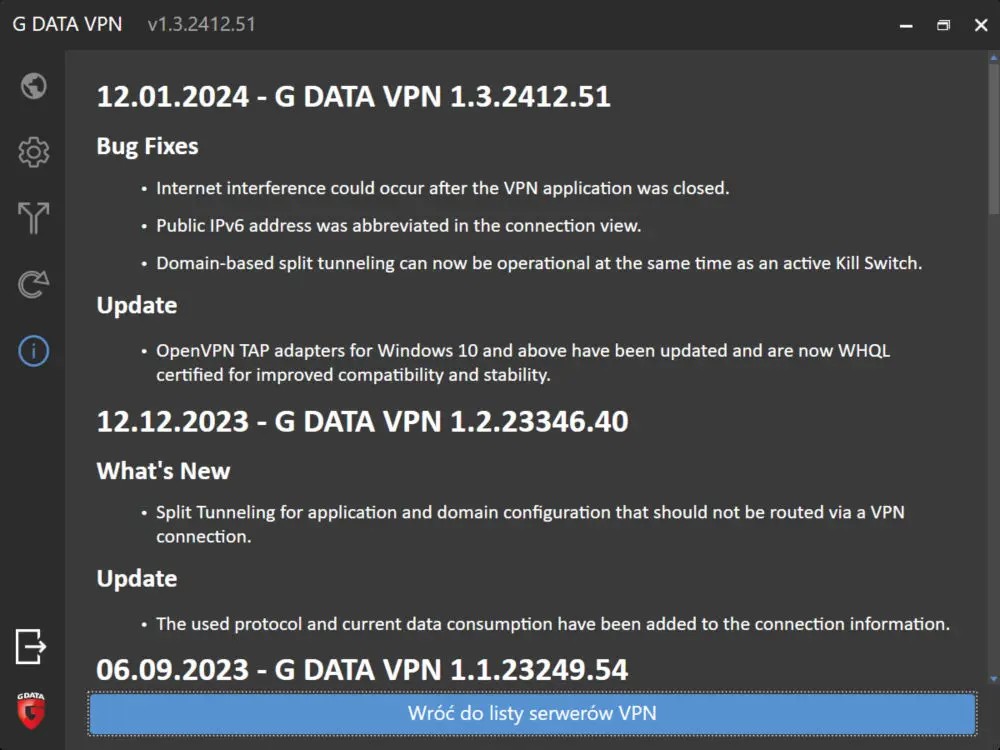The width and height of the screenshot is (1000, 750).
Task: Click the Public IPv6 address bullet
Action: tap(398, 226)
